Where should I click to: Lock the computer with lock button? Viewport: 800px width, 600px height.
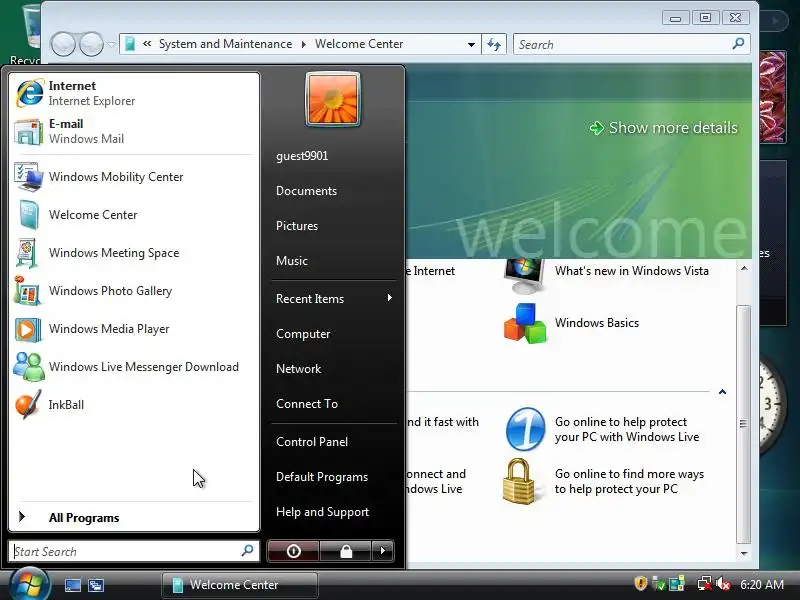(x=346, y=551)
